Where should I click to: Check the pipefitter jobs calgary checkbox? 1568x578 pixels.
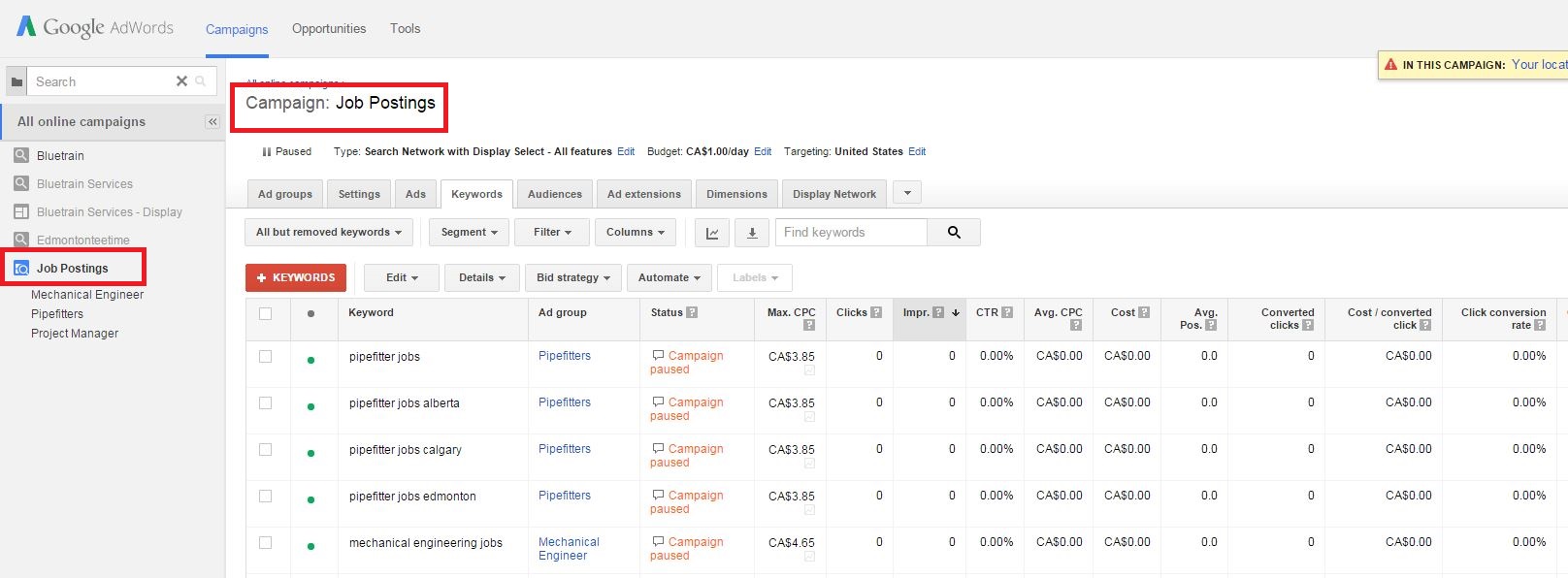click(x=266, y=450)
